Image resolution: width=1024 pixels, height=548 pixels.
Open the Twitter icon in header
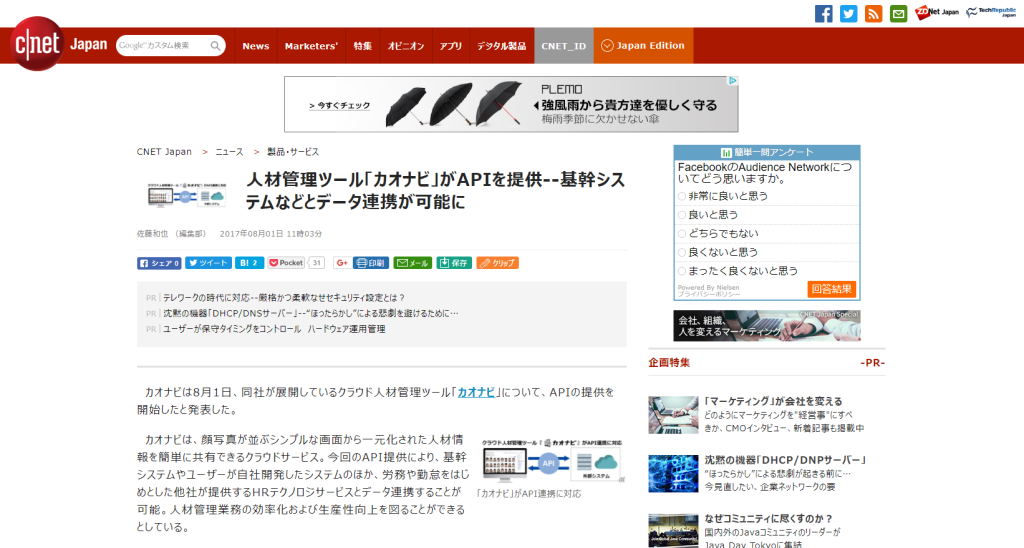pos(848,14)
